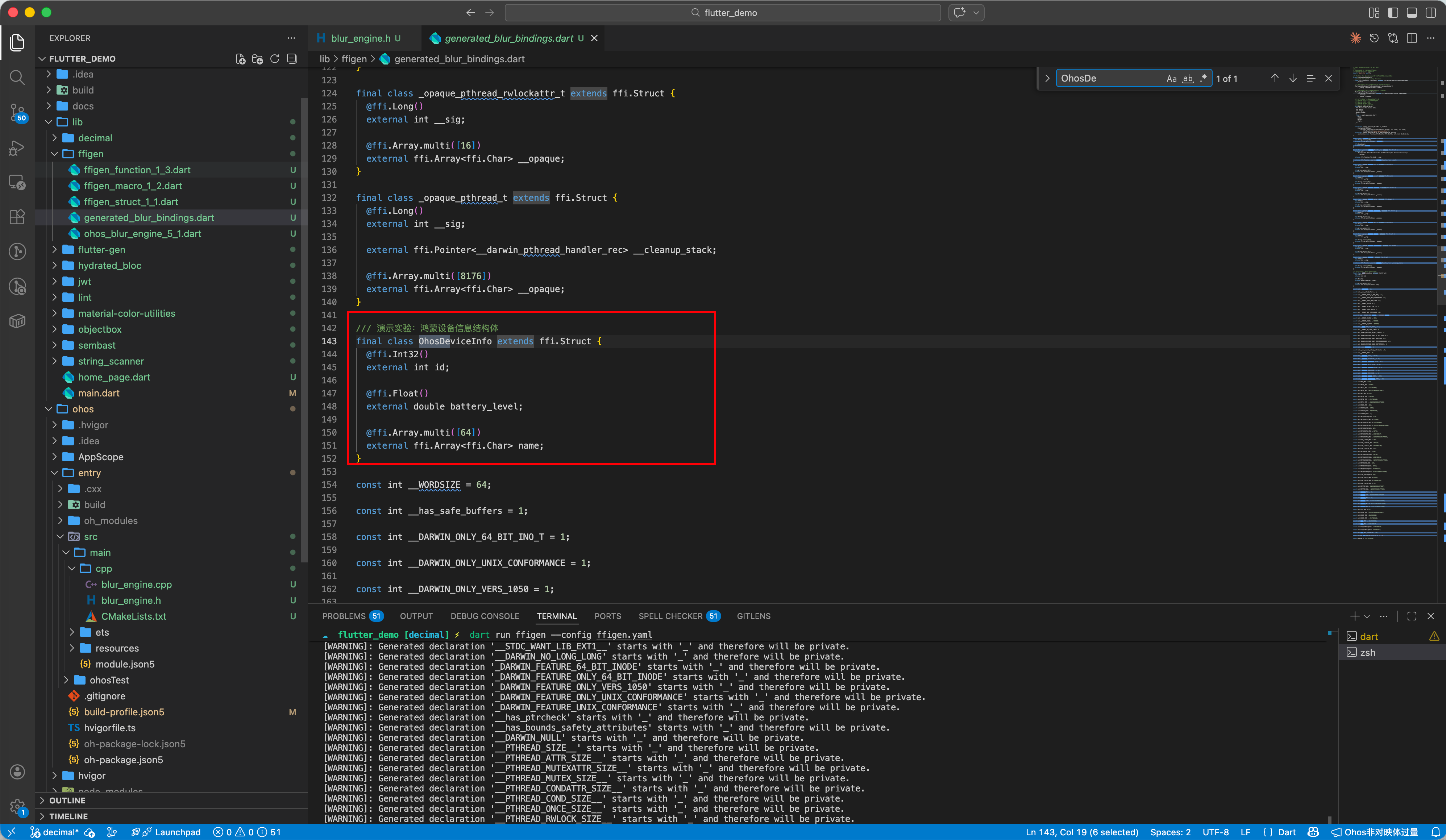Toggle Match Case in find widget
The height and width of the screenshot is (840, 1446).
pyautogui.click(x=1171, y=79)
